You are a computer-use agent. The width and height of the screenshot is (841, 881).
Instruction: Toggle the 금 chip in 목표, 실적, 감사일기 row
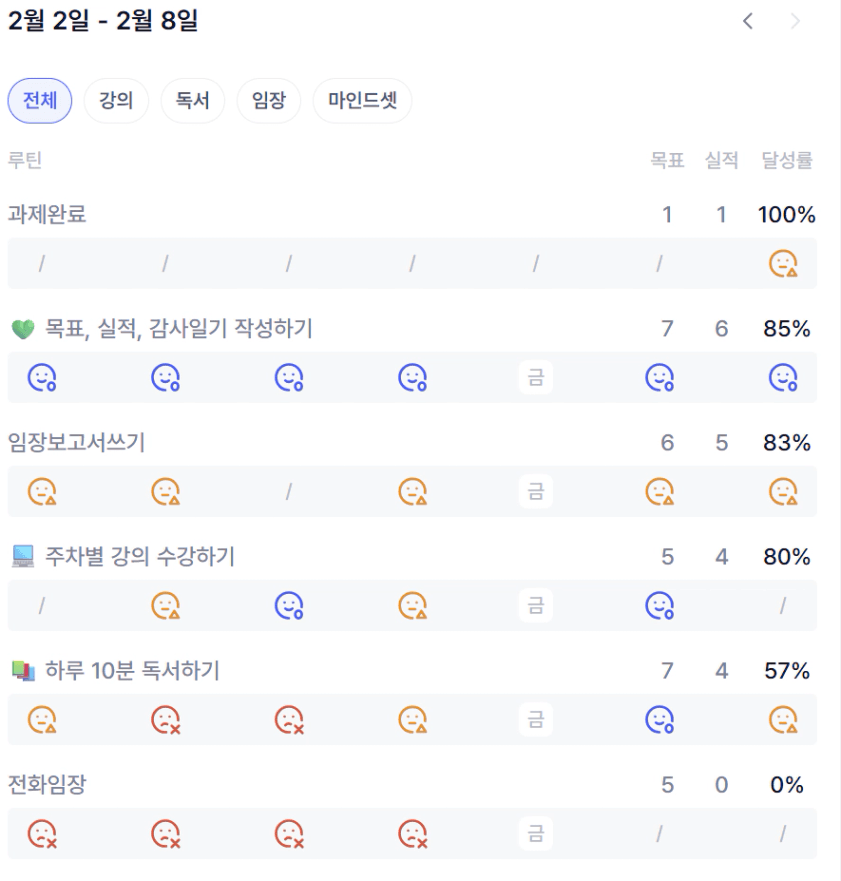tap(535, 377)
